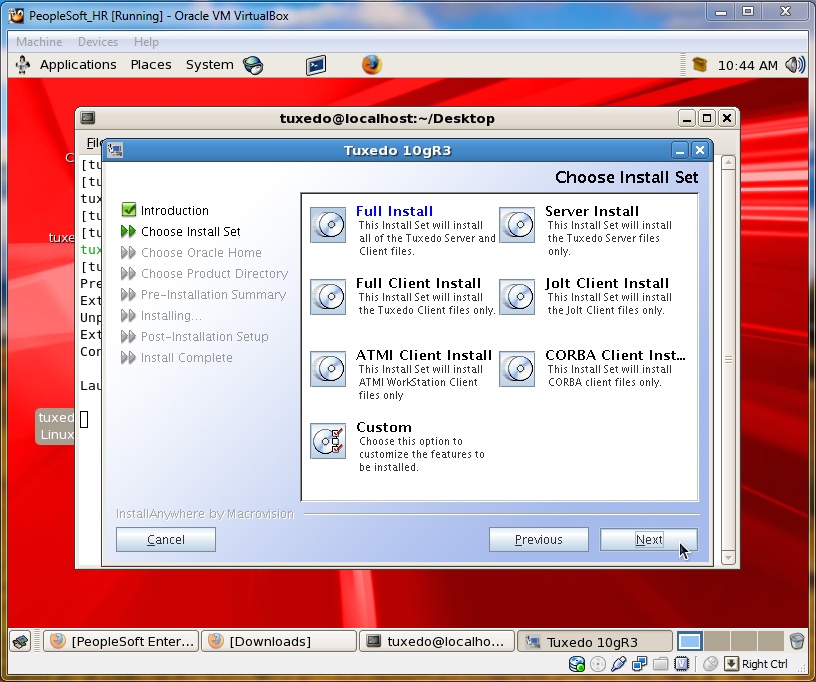The height and width of the screenshot is (682, 816).
Task: Click the Show Desktop icon in bottom panel
Action: point(21,641)
